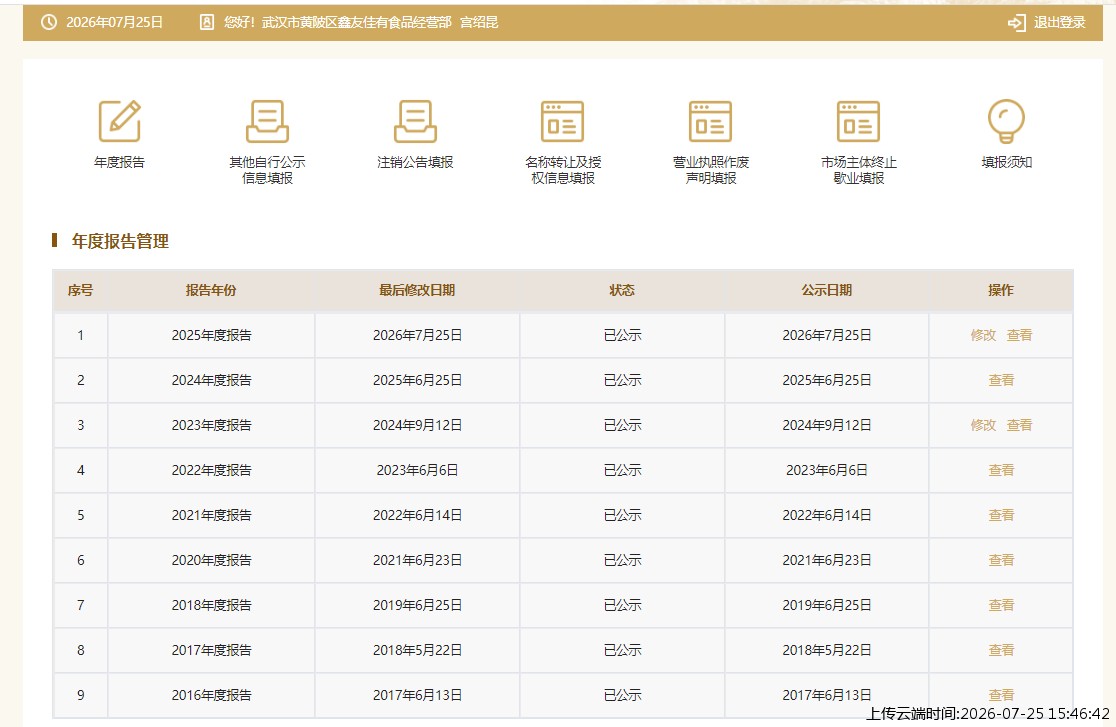Image resolution: width=1116 pixels, height=727 pixels.
Task: Select the 2016年度报告 cell
Action: pyautogui.click(x=211, y=695)
